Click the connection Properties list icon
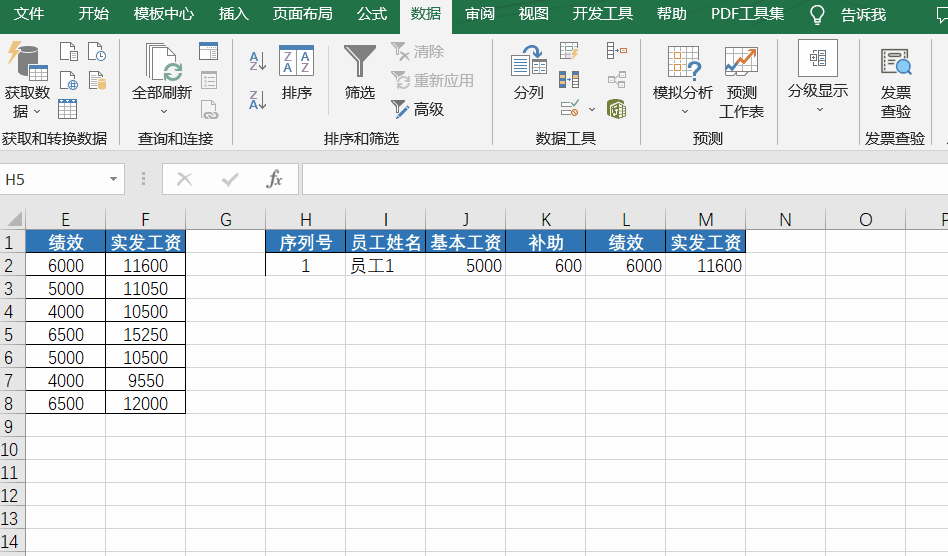The height and width of the screenshot is (556, 948). pyautogui.click(x=209, y=80)
